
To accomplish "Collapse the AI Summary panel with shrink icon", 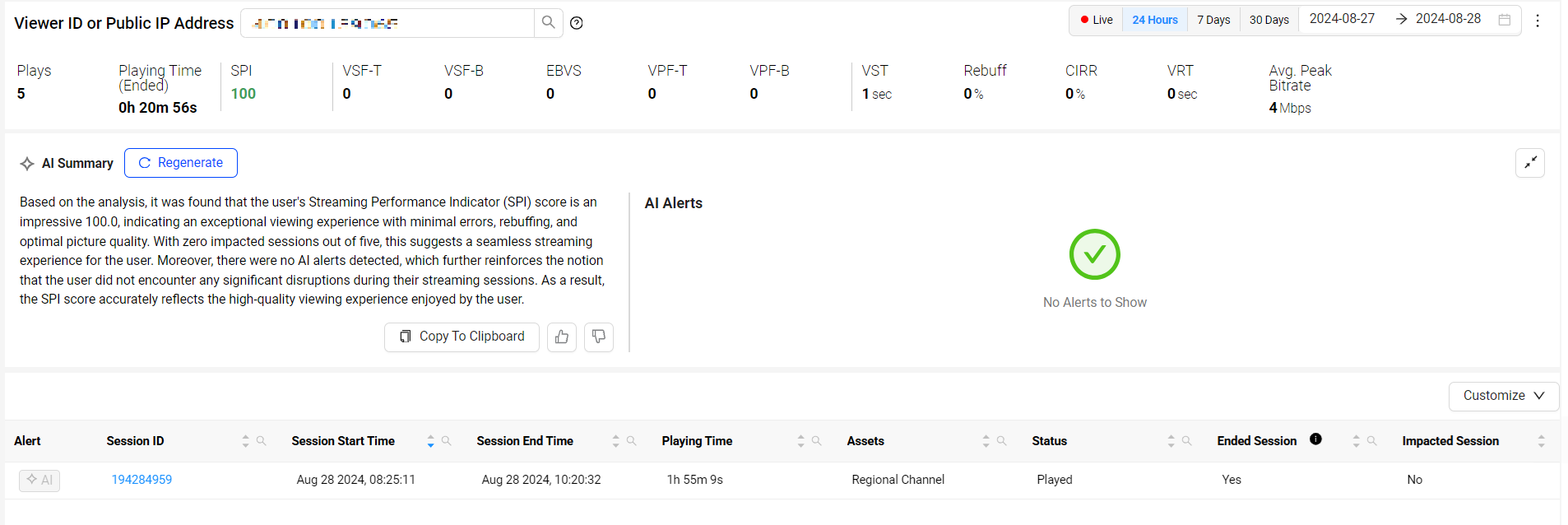I will point(1530,163).
